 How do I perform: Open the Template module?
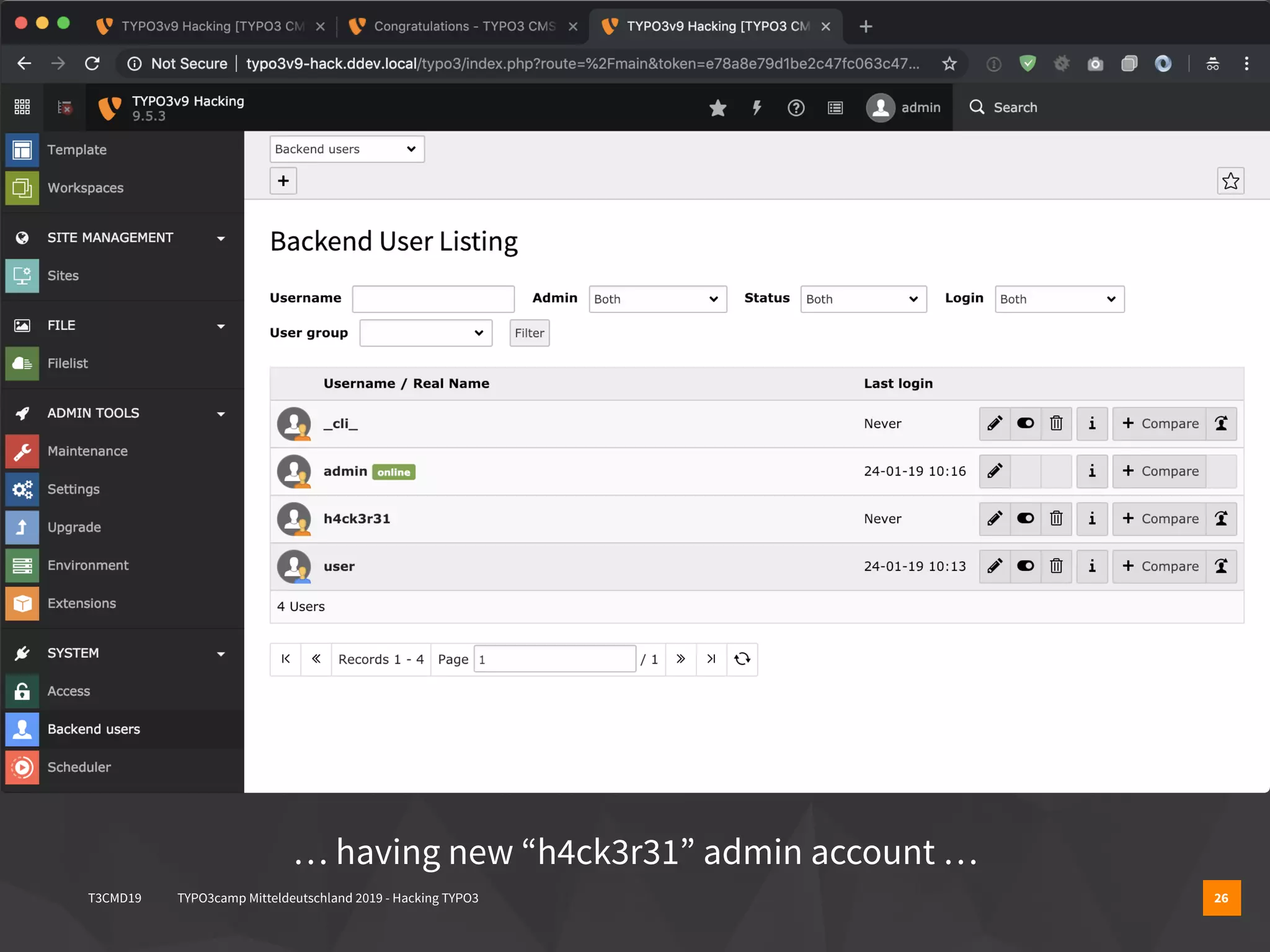coord(122,150)
